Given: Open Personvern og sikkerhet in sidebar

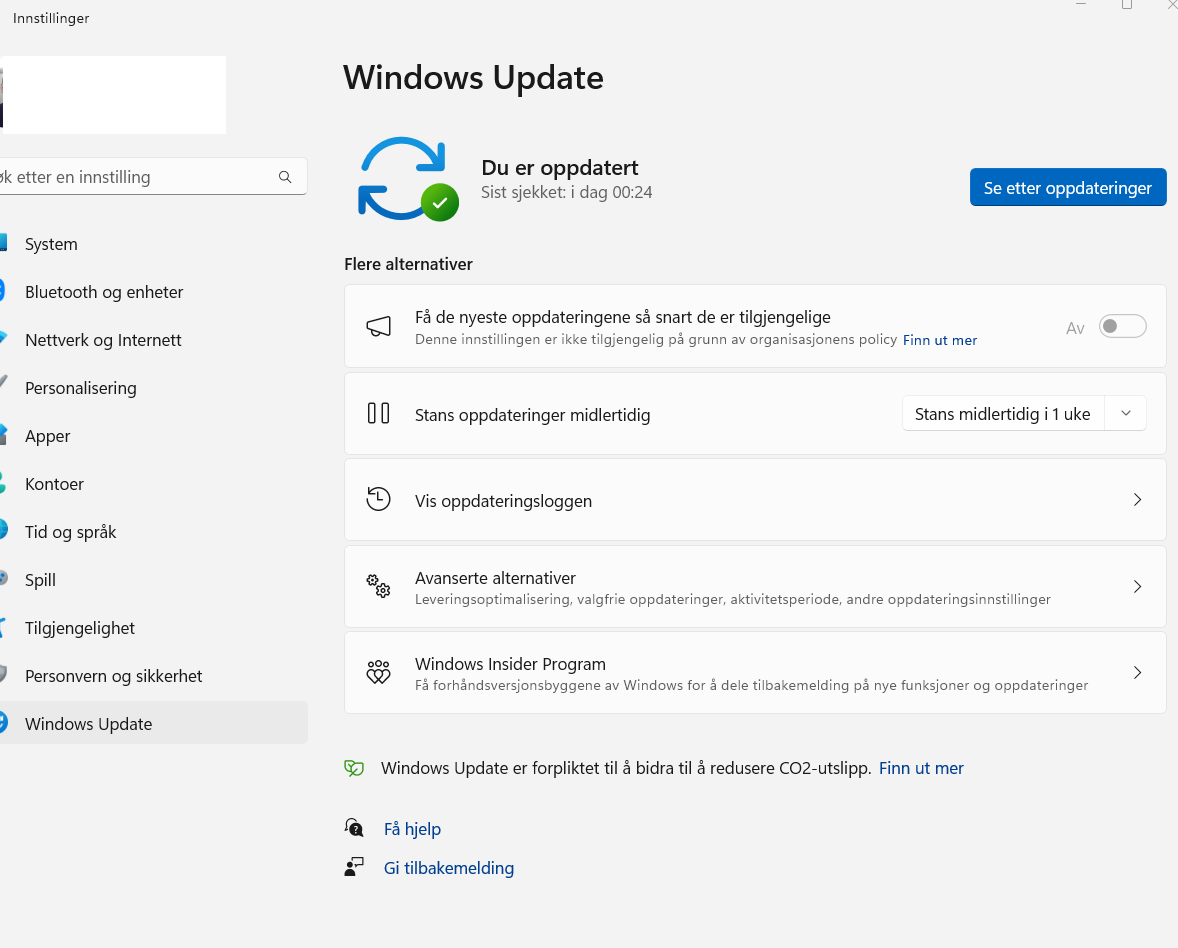Looking at the screenshot, I should 113,676.
